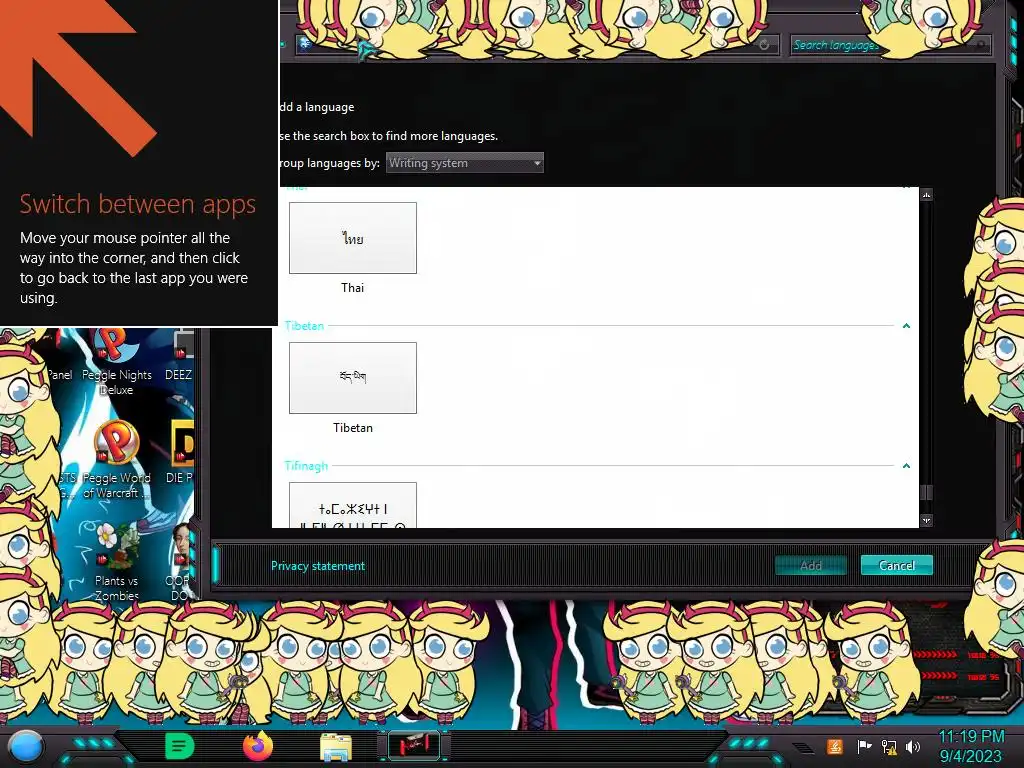Open the Privacy statement link
Viewport: 1024px width, 768px height.
click(x=318, y=566)
